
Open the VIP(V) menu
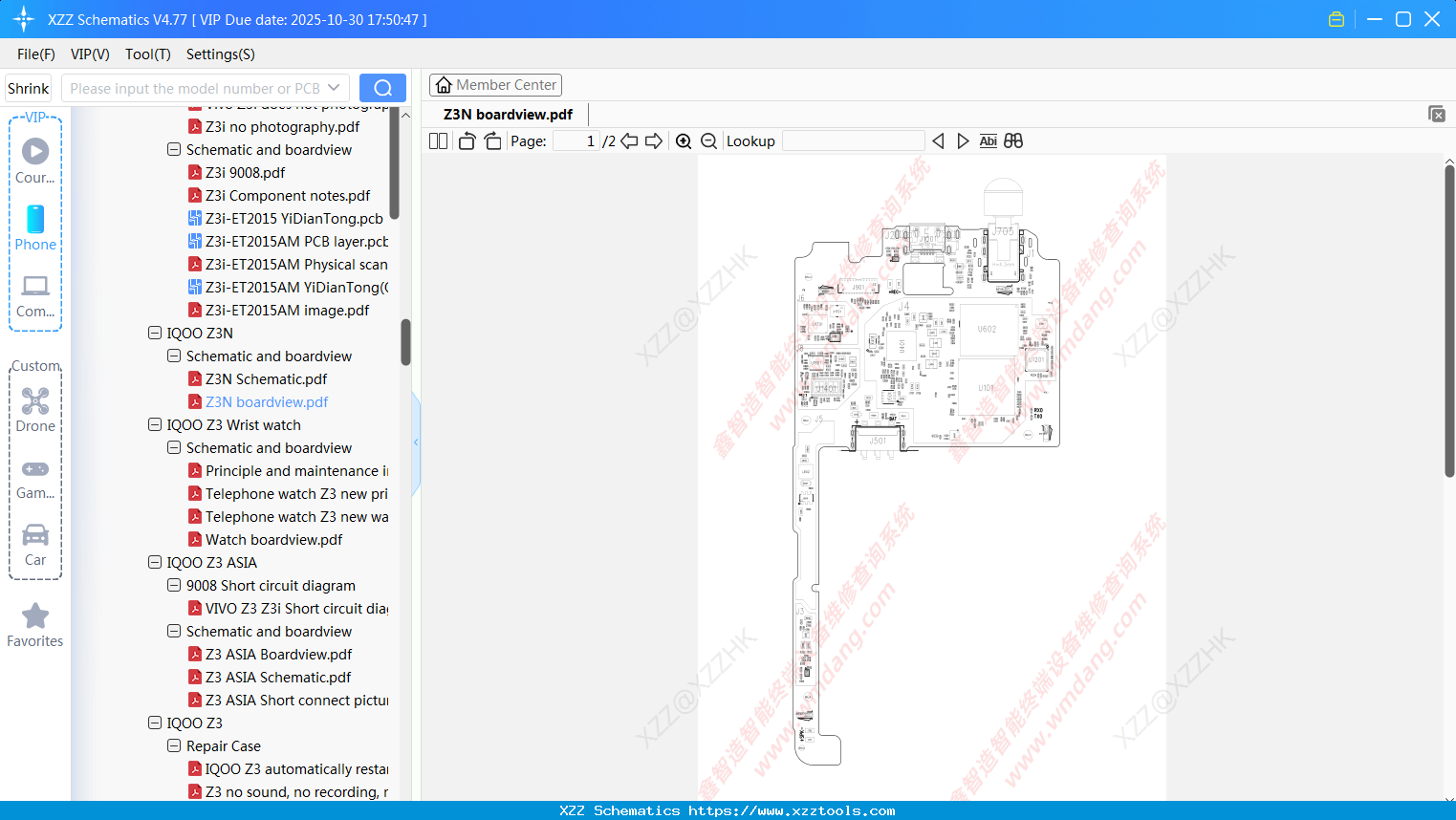click(x=90, y=54)
